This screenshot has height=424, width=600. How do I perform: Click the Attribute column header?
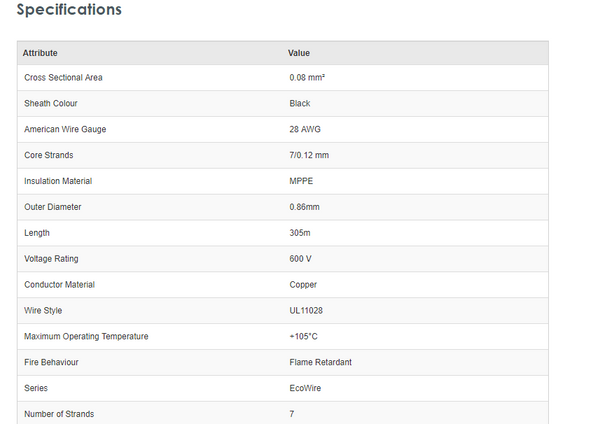point(40,52)
